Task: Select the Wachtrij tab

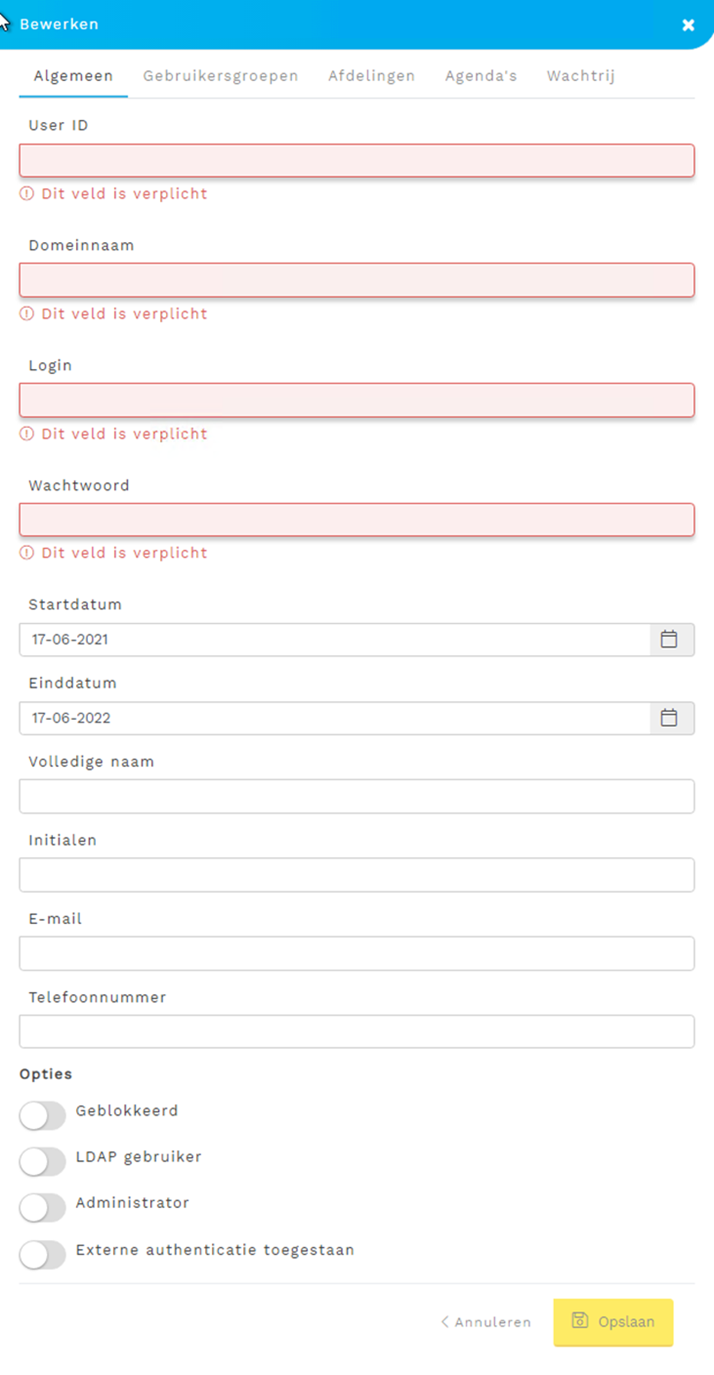Action: tap(580, 76)
